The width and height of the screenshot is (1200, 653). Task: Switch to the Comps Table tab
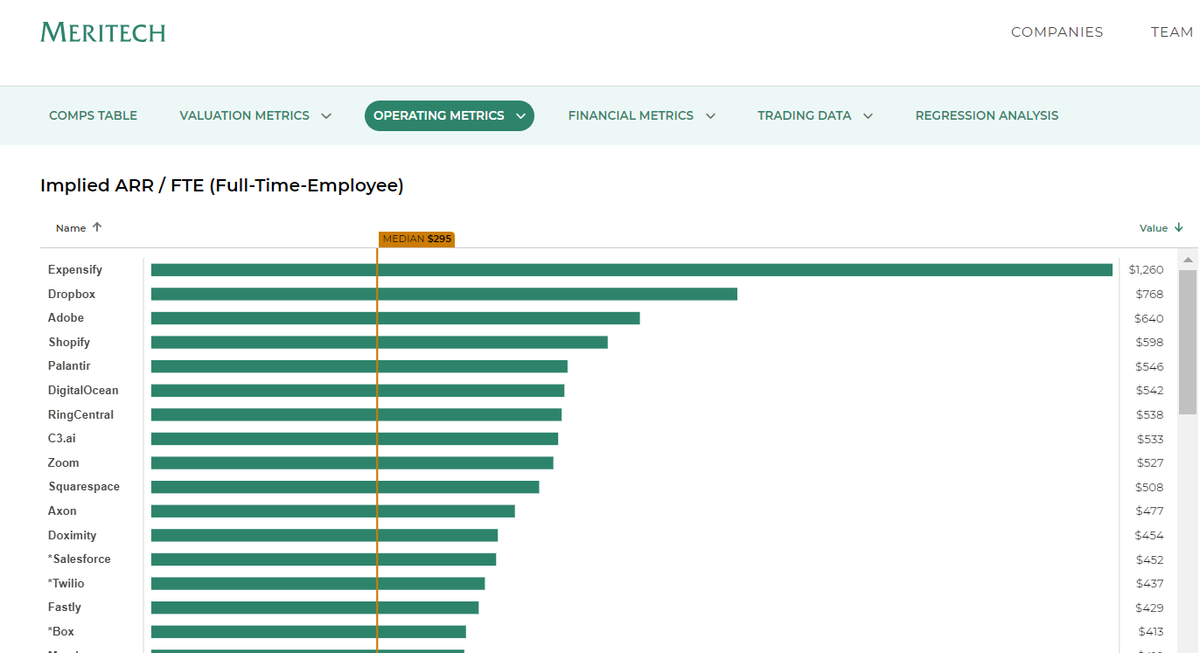click(93, 116)
